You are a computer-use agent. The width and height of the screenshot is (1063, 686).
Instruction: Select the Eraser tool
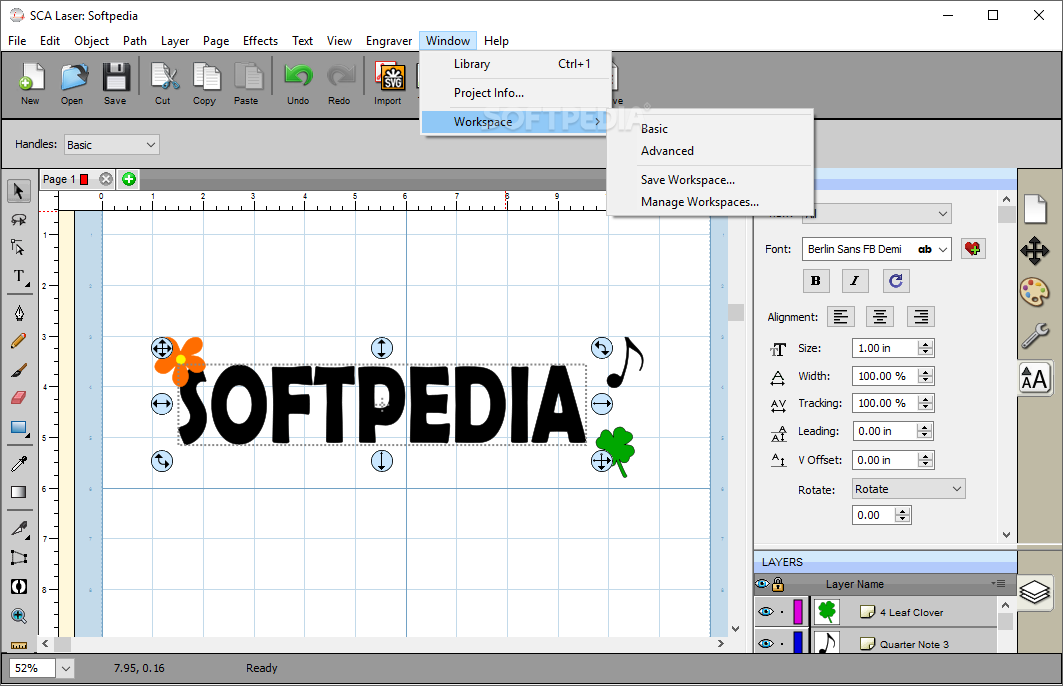pyautogui.click(x=19, y=398)
